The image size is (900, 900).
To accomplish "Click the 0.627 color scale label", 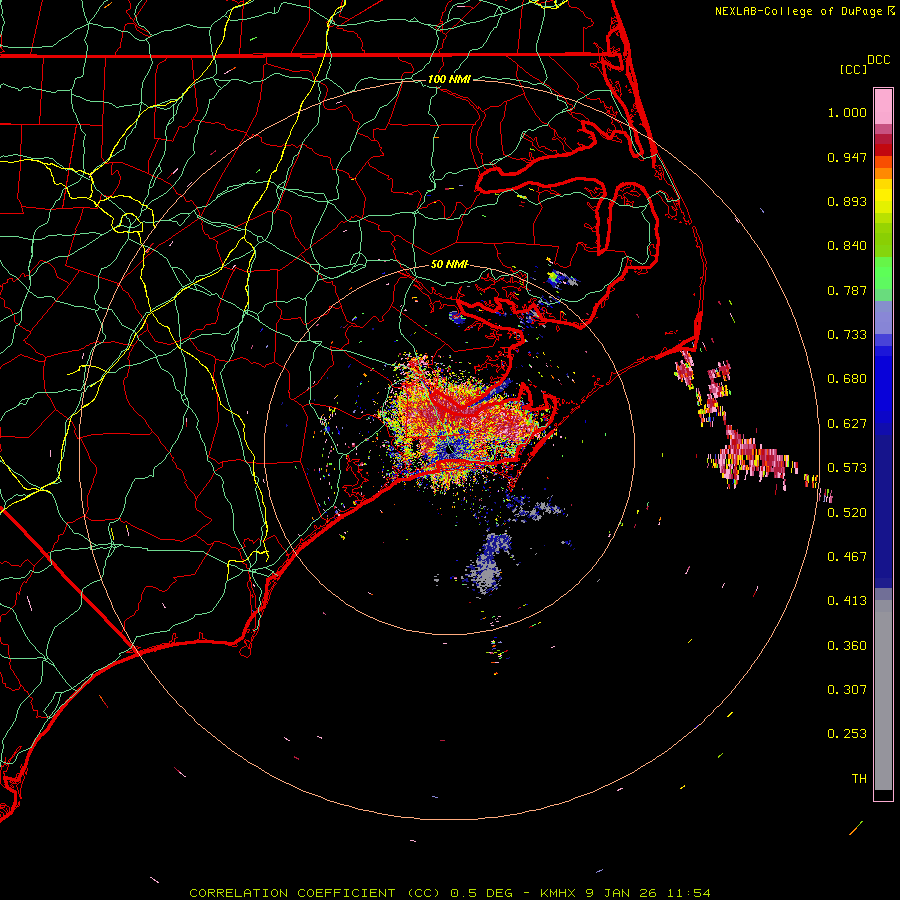I will click(847, 424).
